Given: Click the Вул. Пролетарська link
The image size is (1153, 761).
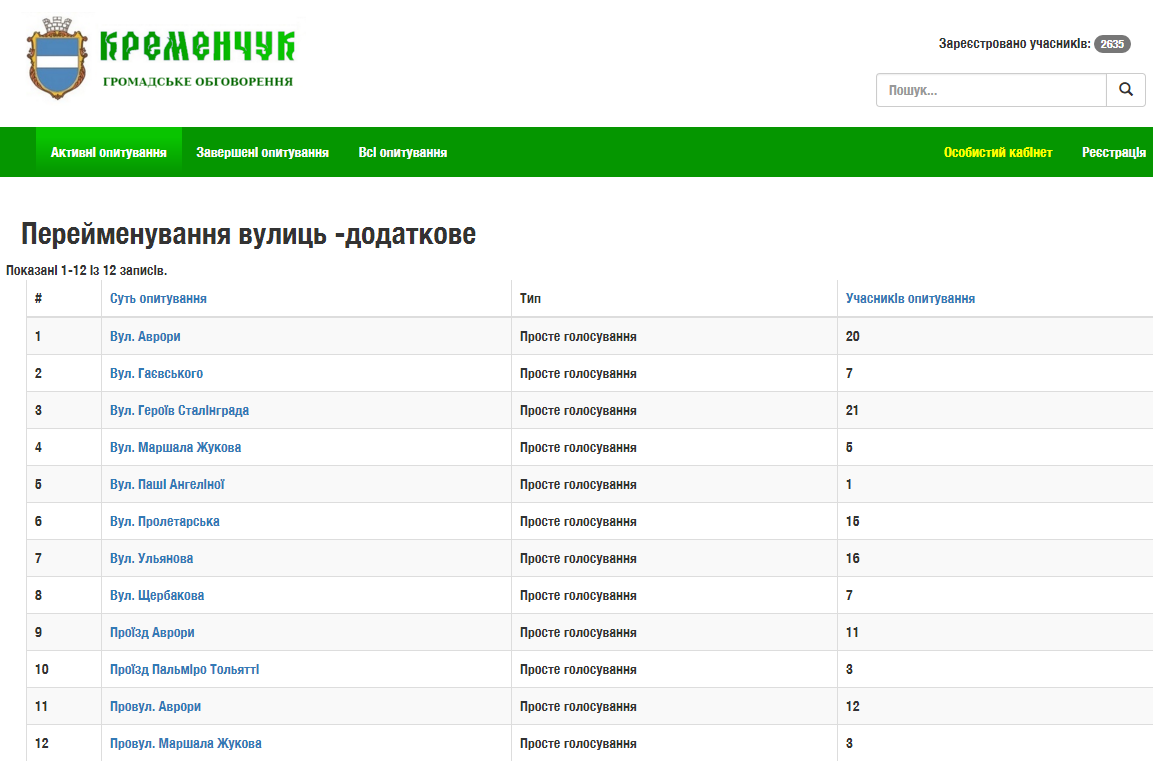Looking at the screenshot, I should tap(164, 522).
